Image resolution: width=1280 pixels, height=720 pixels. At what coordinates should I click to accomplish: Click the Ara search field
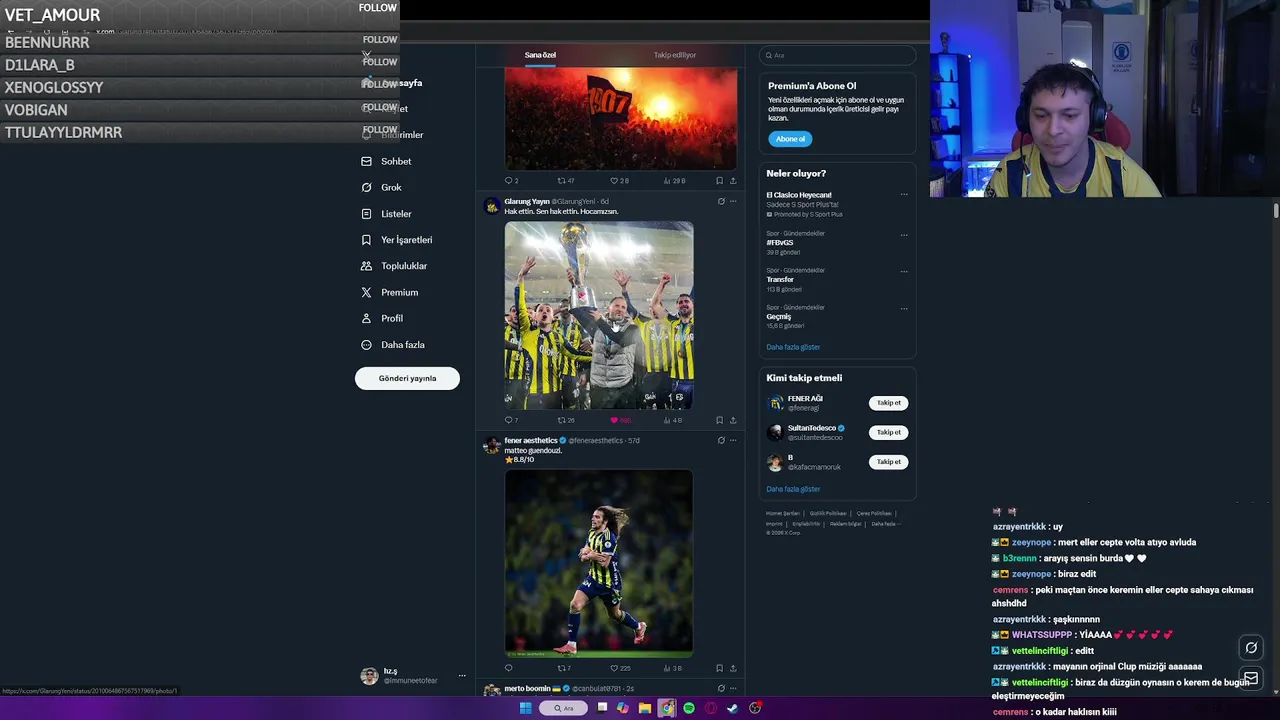click(x=837, y=55)
